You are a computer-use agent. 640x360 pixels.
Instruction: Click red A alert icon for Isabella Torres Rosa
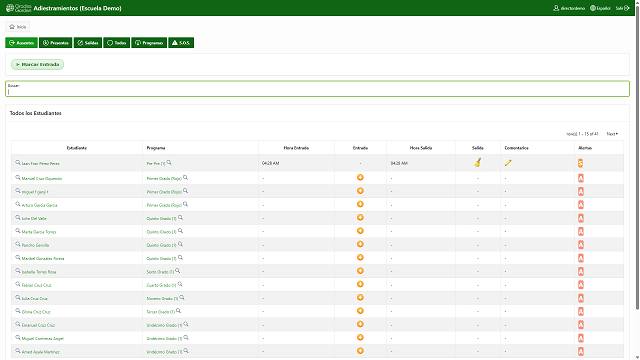click(581, 271)
